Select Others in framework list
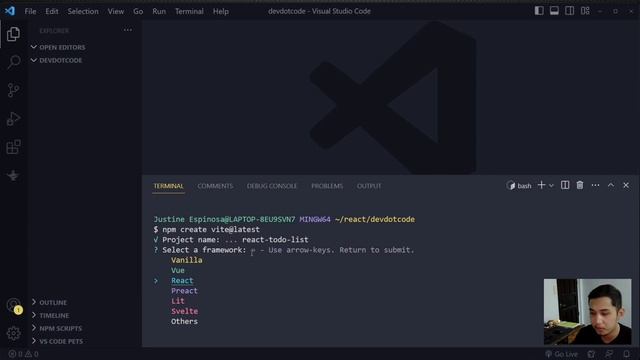 (x=184, y=321)
